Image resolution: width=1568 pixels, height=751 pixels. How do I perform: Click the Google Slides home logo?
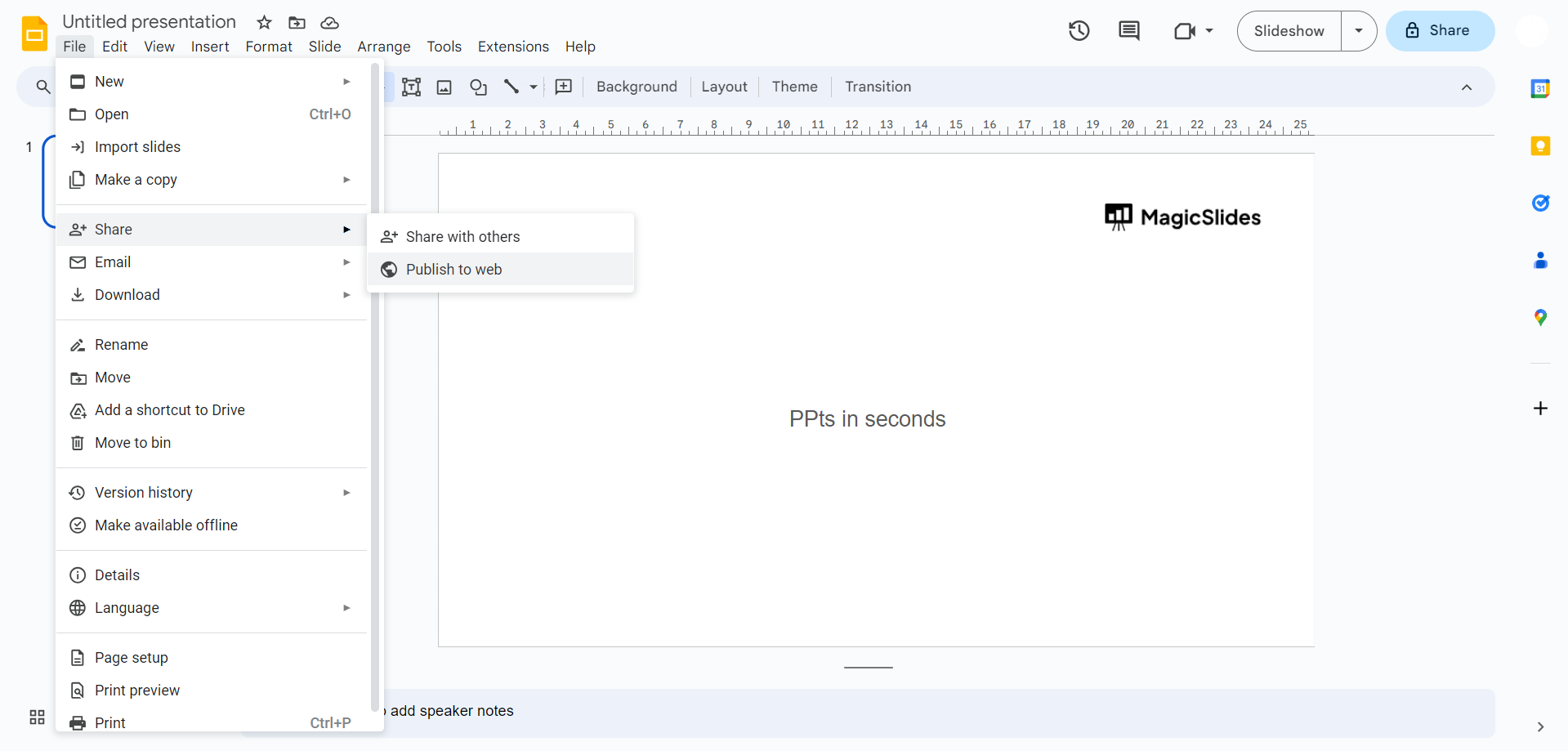tap(34, 34)
